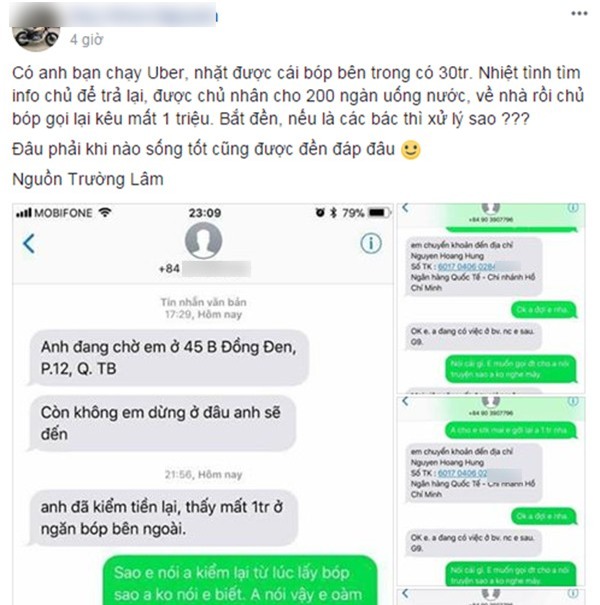
Task: Tap the blue back chevron in the large chat
Action: click(x=29, y=243)
